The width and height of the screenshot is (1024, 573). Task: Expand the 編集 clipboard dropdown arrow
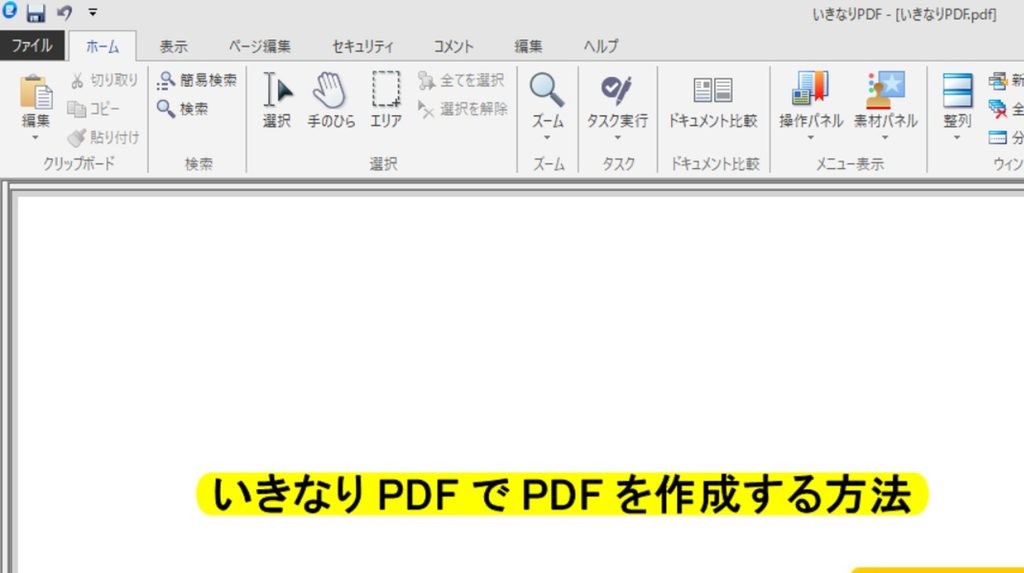[x=35, y=138]
